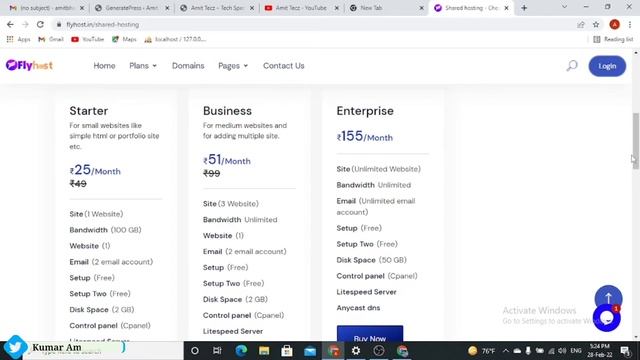Open the Chrome three-dot menu
Screen dimensions: 640x360
(x=630, y=24)
